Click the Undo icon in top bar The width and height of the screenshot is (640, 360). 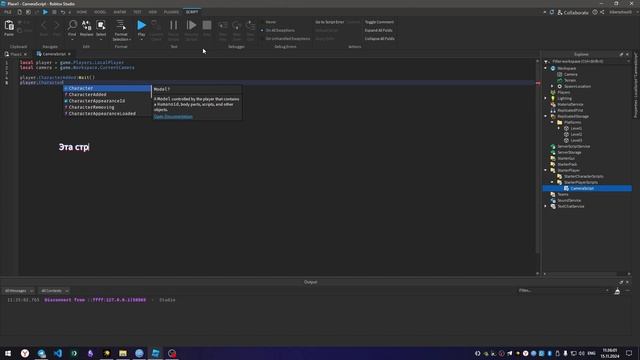point(63,12)
